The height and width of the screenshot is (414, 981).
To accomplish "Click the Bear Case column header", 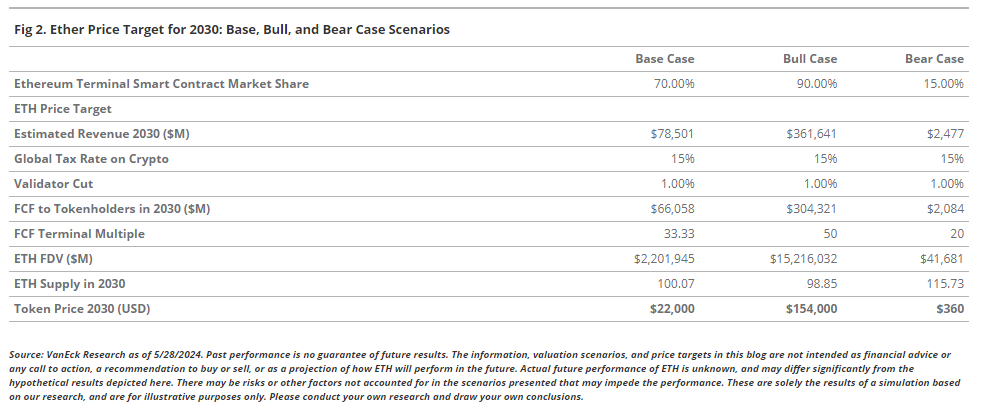I will pos(934,59).
